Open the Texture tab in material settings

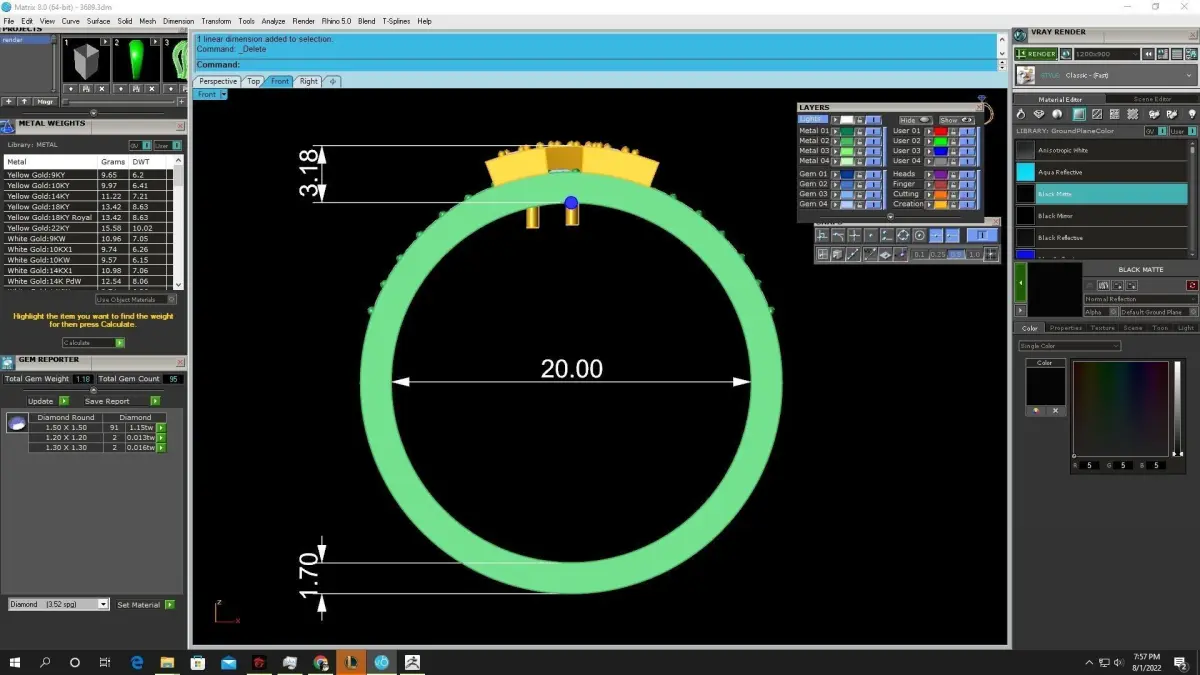[x=1103, y=328]
